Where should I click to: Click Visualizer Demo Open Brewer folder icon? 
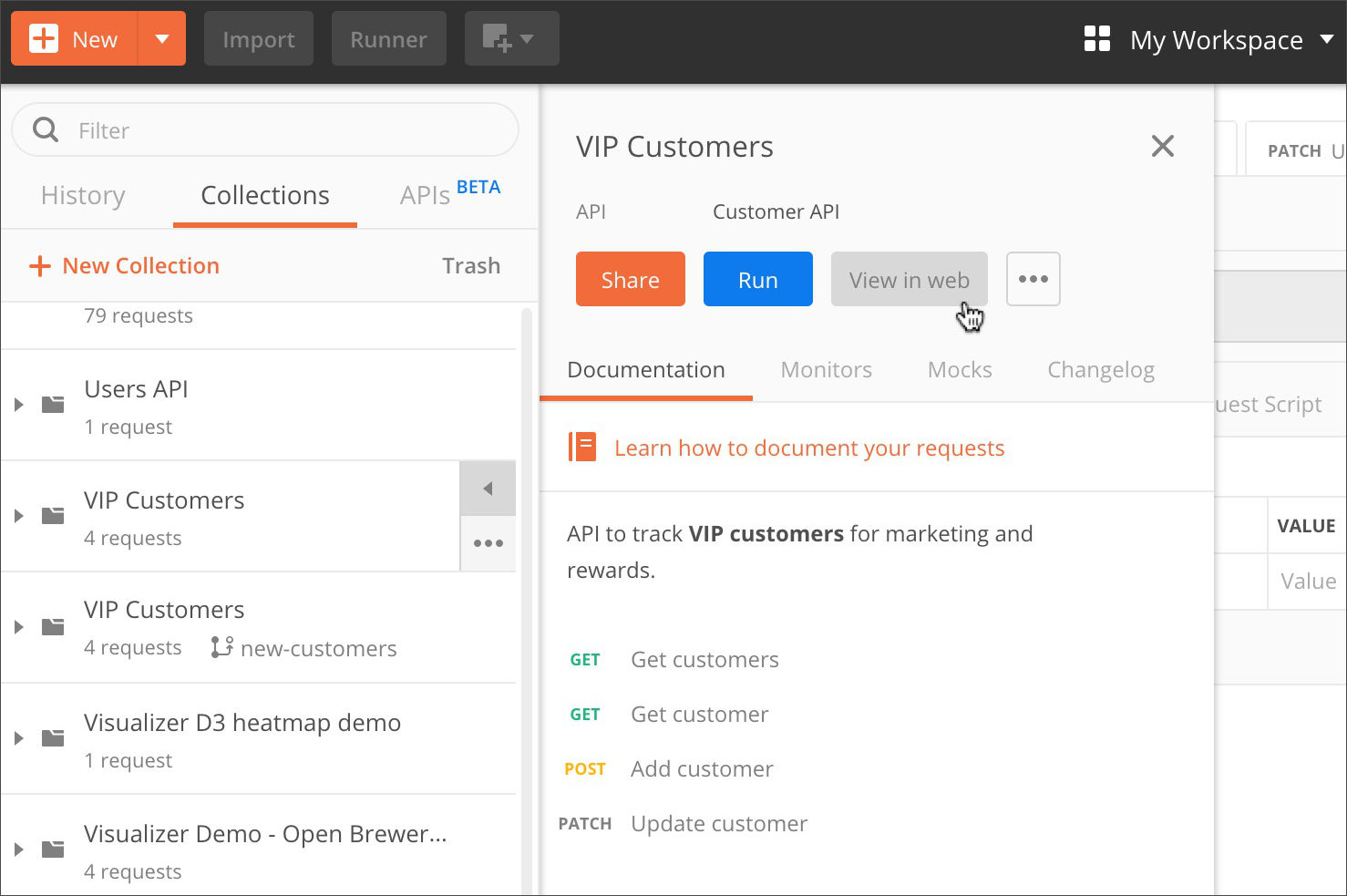pos(53,849)
